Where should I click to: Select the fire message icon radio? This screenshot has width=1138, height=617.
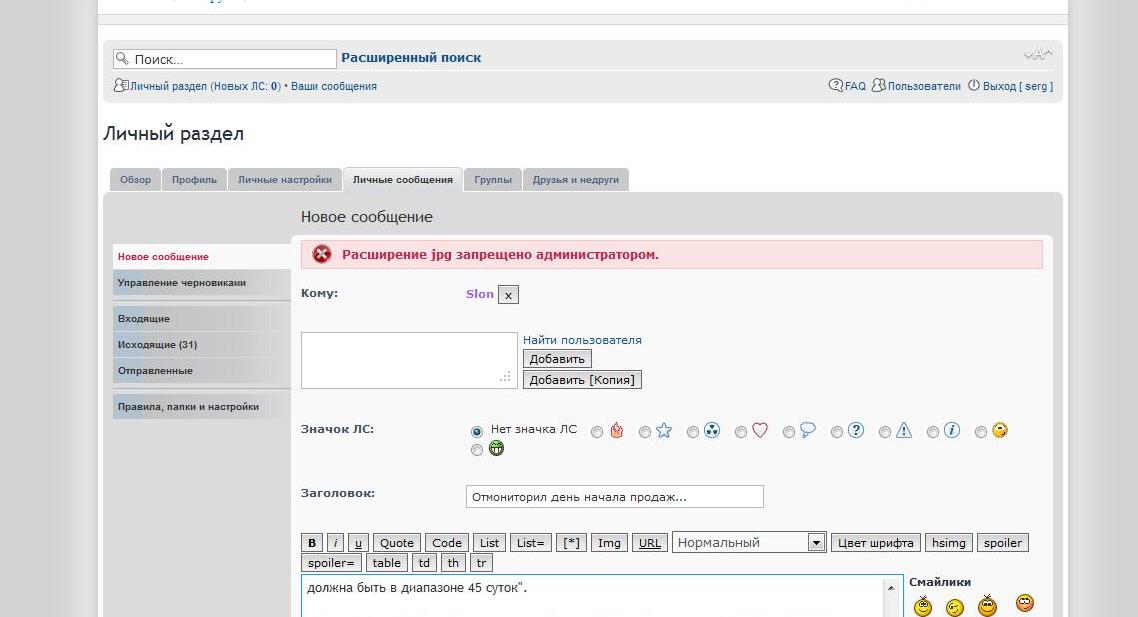pos(597,432)
